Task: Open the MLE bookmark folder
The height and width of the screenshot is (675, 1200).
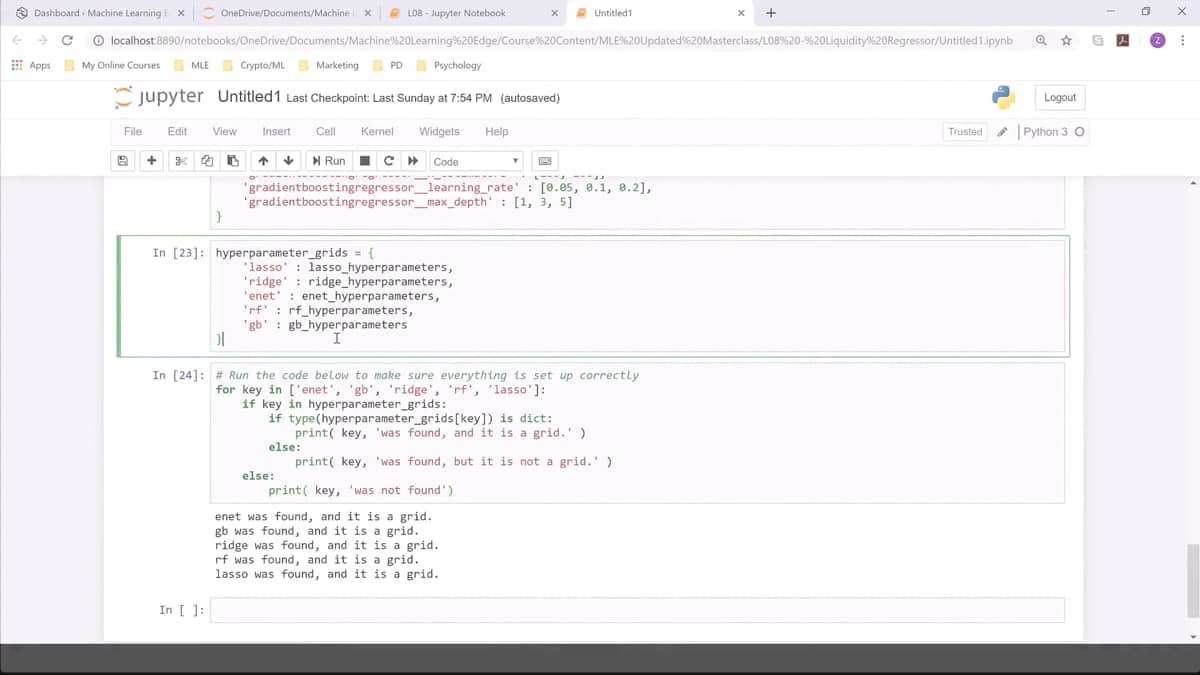Action: click(x=191, y=65)
